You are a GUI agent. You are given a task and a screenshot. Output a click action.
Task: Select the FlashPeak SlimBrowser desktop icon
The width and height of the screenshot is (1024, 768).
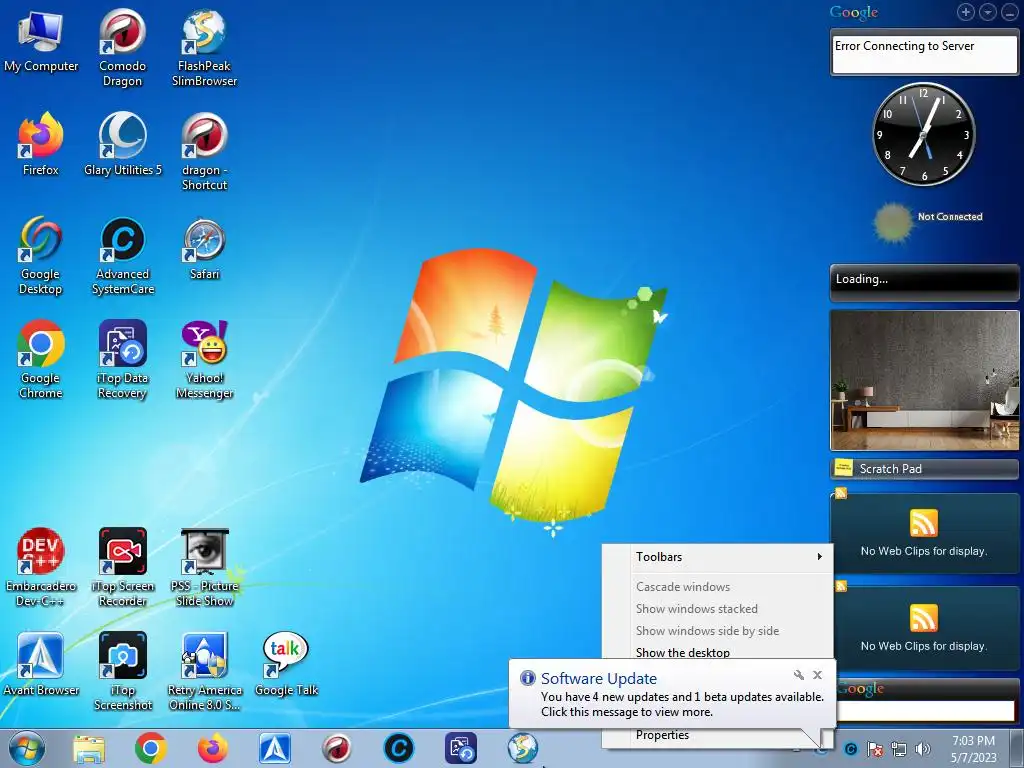(204, 48)
